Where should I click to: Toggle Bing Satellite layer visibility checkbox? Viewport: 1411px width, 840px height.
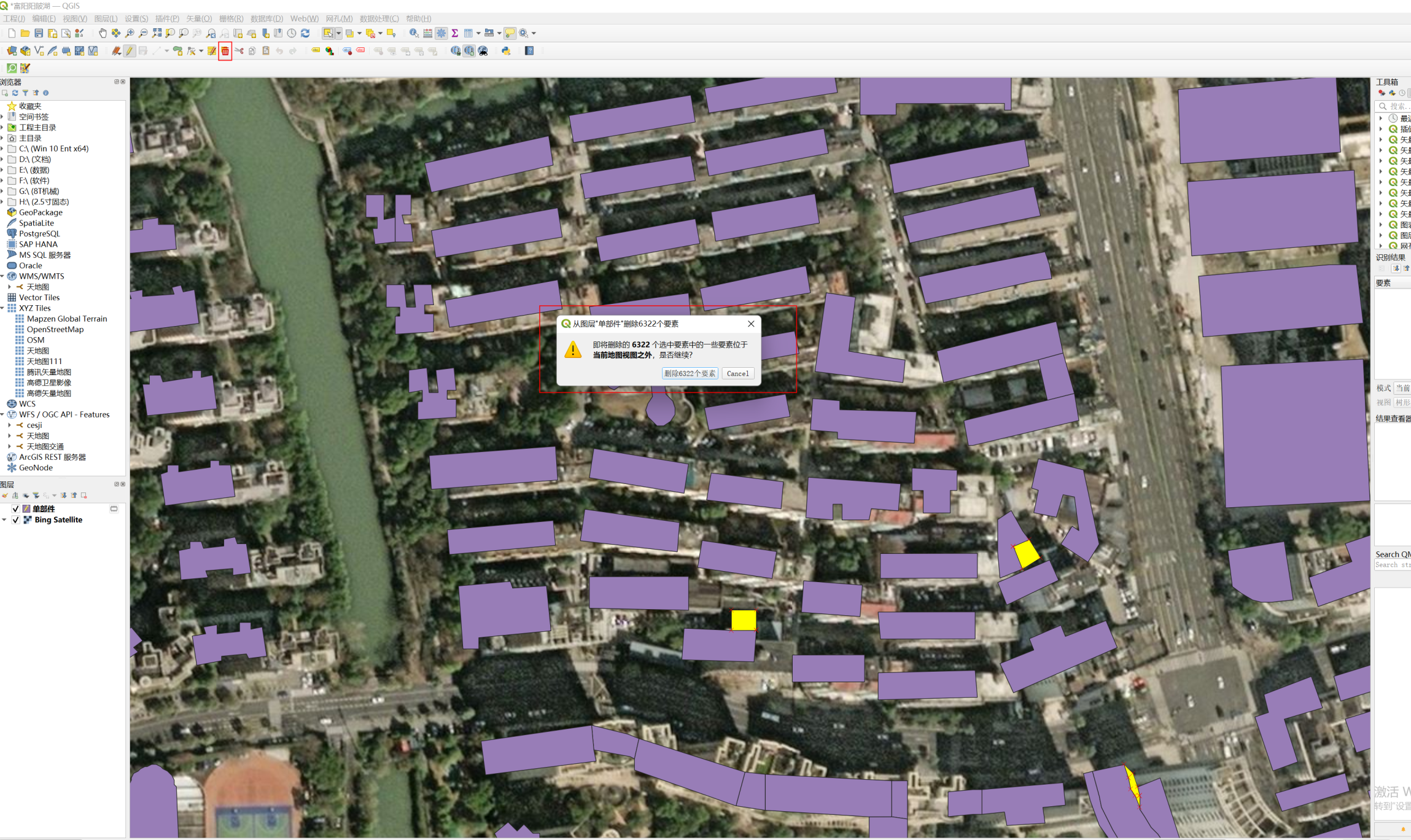(x=16, y=520)
